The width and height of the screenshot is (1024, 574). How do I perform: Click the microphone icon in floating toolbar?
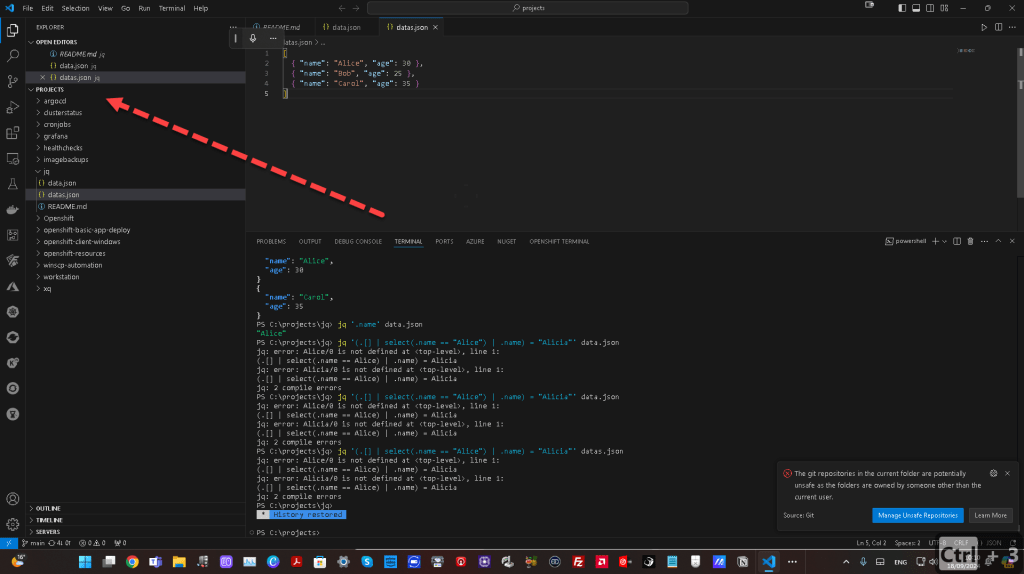pos(253,39)
